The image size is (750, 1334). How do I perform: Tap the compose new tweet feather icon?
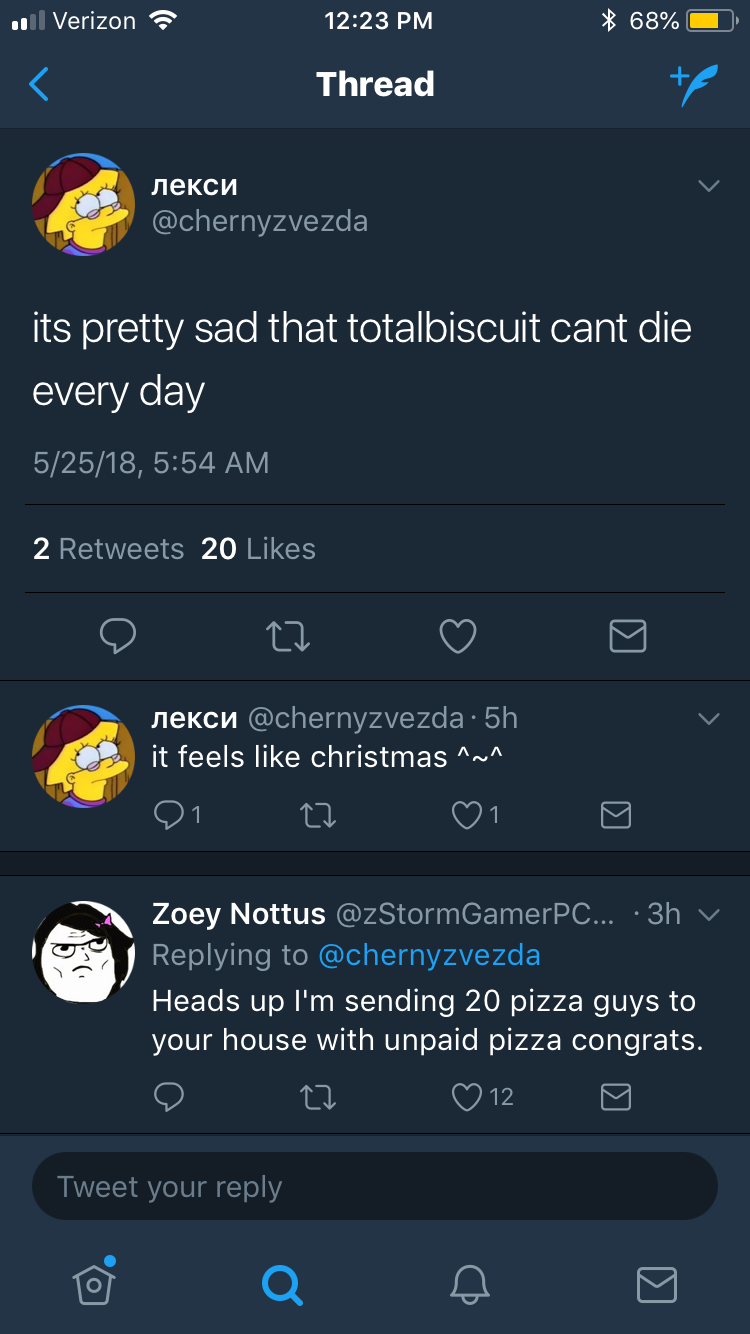[x=694, y=86]
